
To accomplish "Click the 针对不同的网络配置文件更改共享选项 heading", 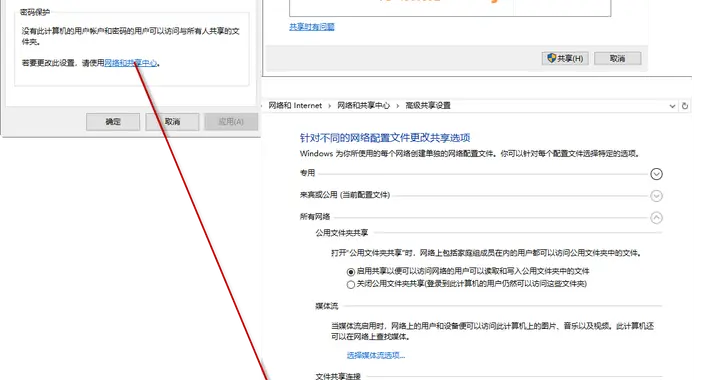I will coord(385,138).
